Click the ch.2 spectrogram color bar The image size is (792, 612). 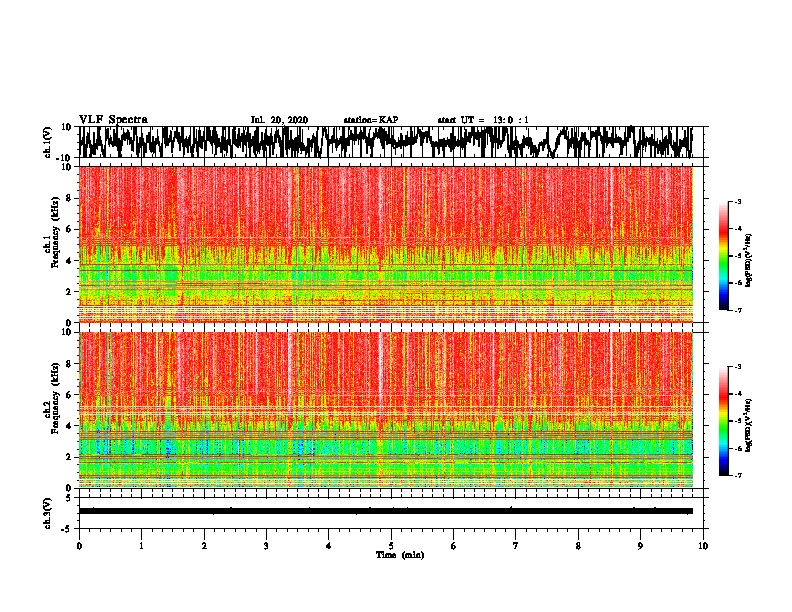tap(723, 421)
